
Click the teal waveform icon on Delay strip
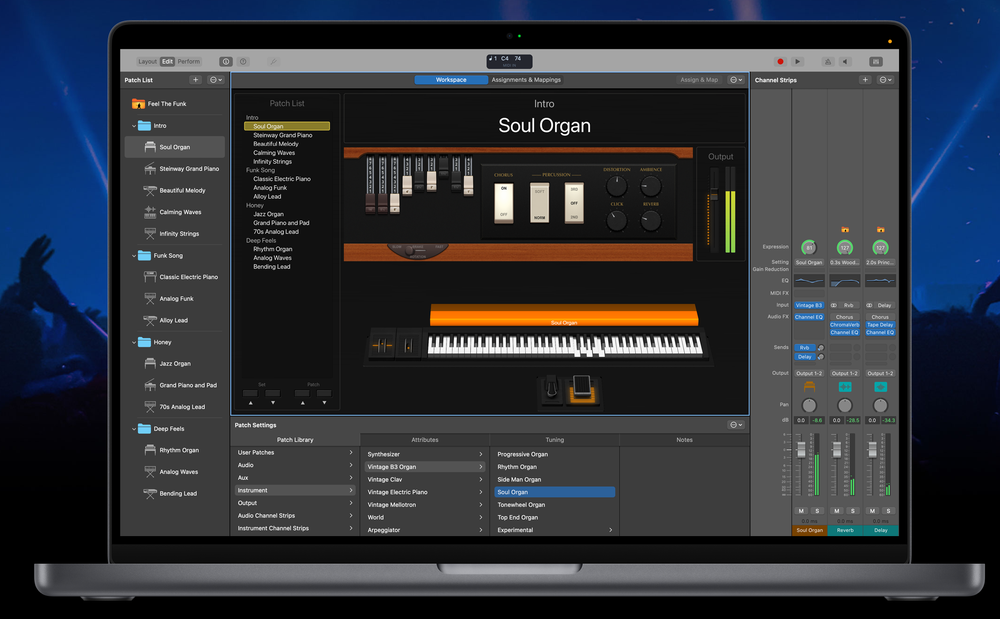coord(880,386)
